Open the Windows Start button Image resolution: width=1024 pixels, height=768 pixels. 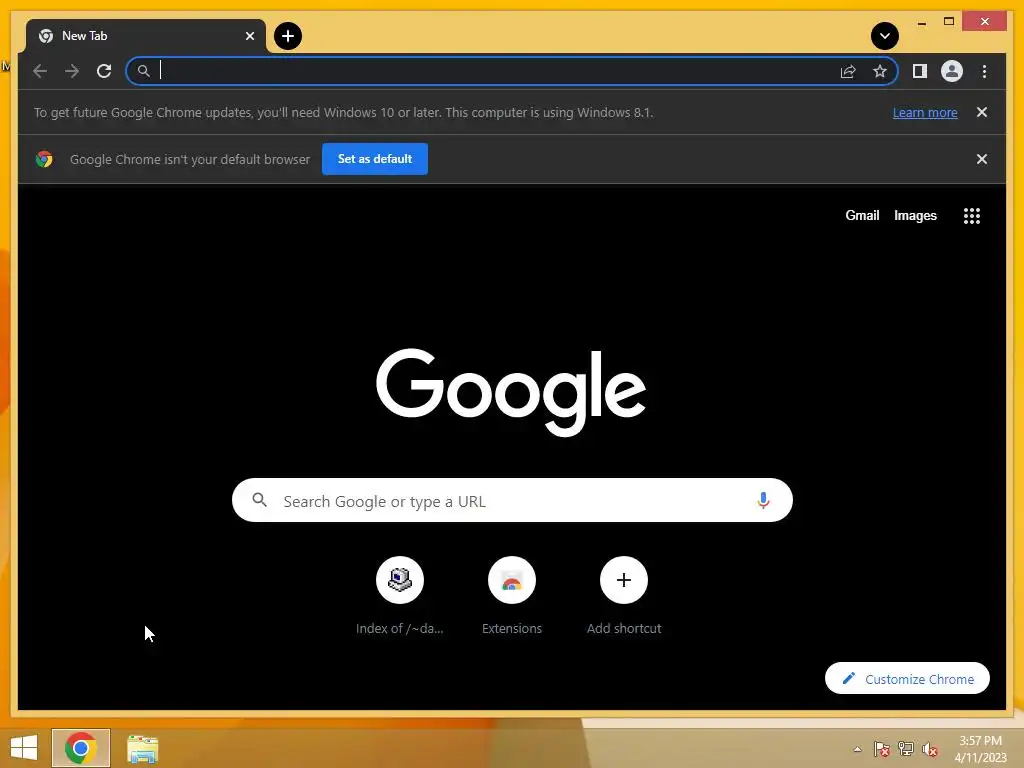coord(24,748)
